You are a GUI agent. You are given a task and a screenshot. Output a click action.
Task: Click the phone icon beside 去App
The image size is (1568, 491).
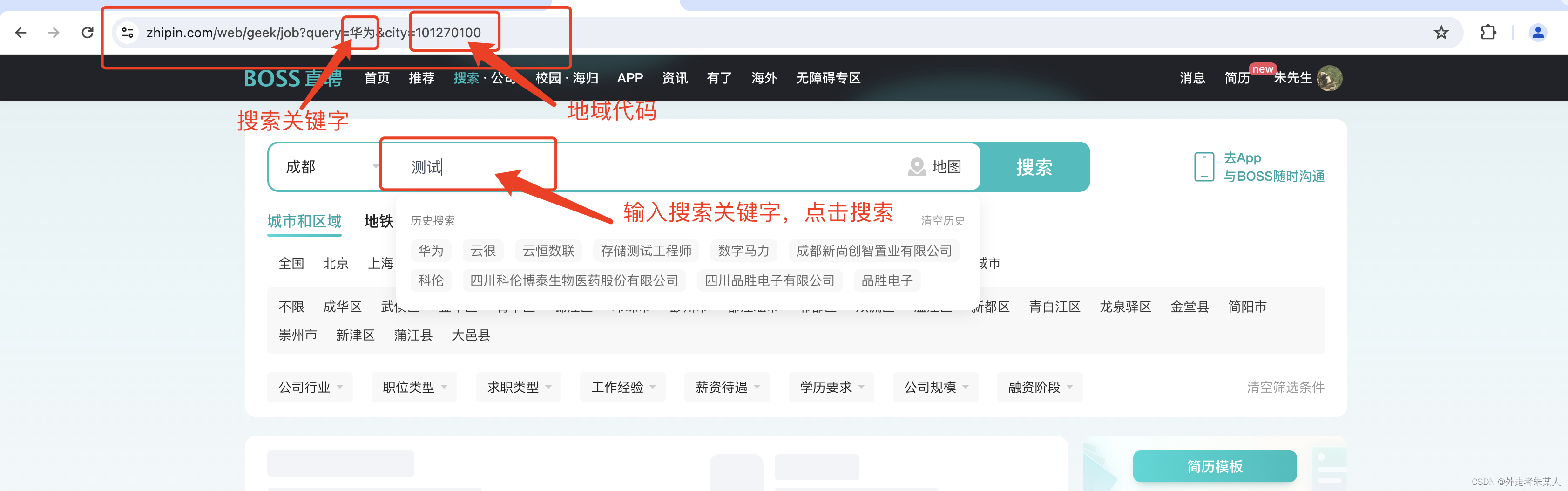click(1203, 167)
